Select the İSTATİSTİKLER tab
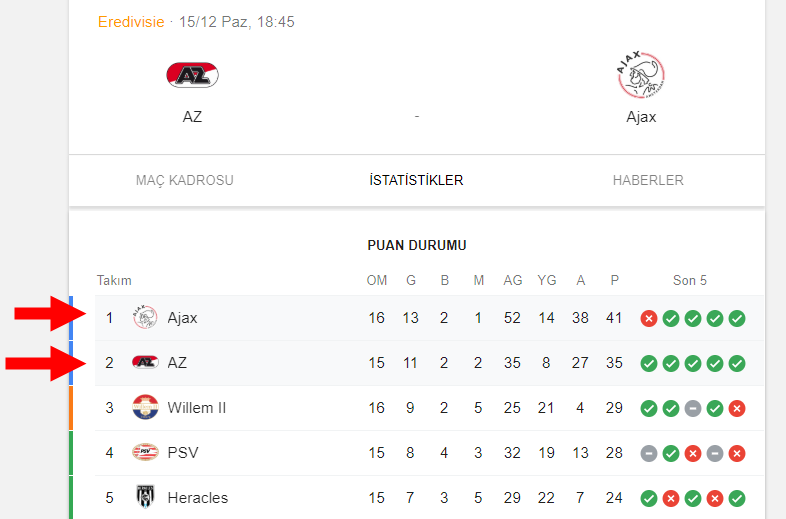 (417, 180)
